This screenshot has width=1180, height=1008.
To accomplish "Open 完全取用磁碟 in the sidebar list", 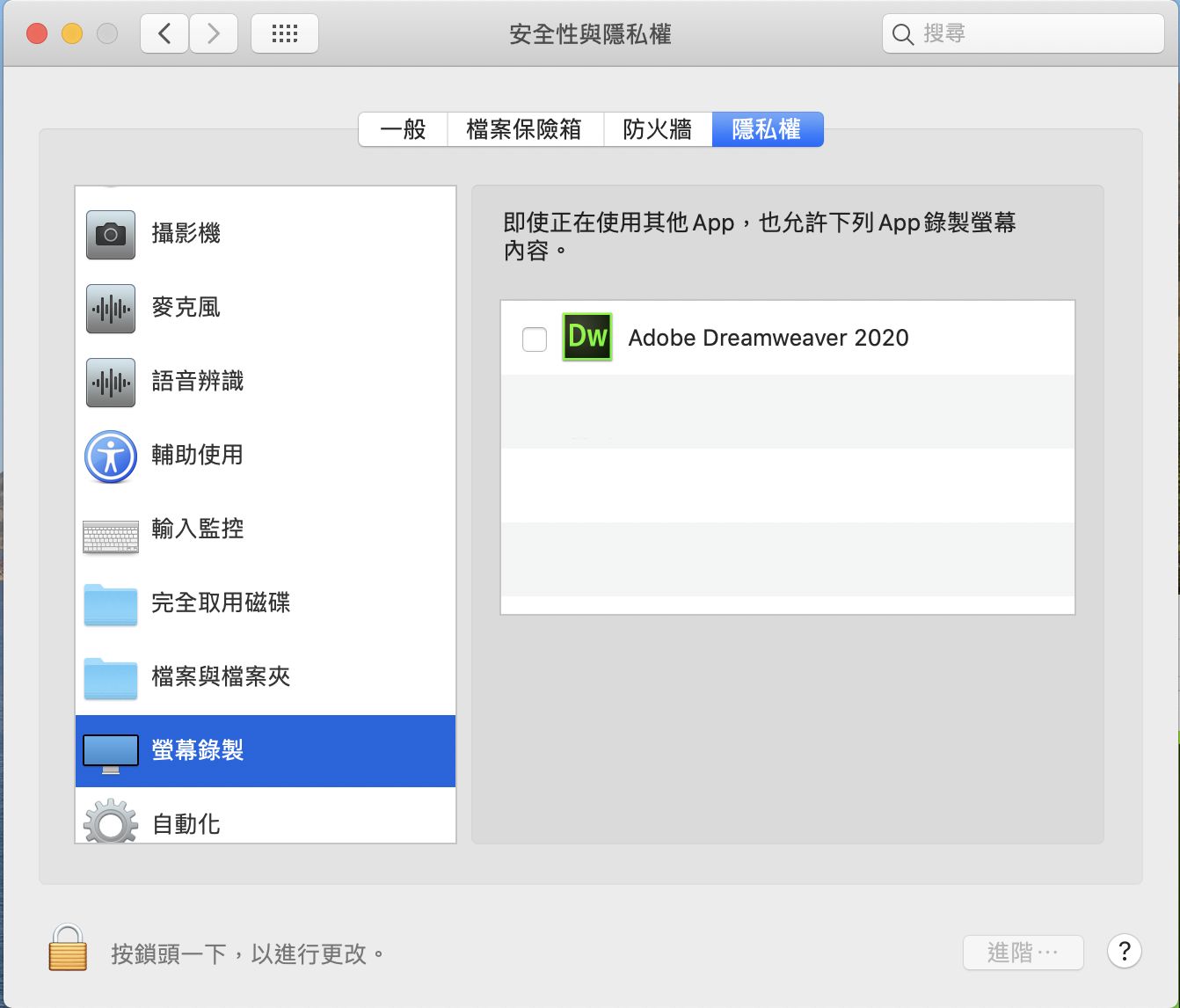I will [x=266, y=604].
